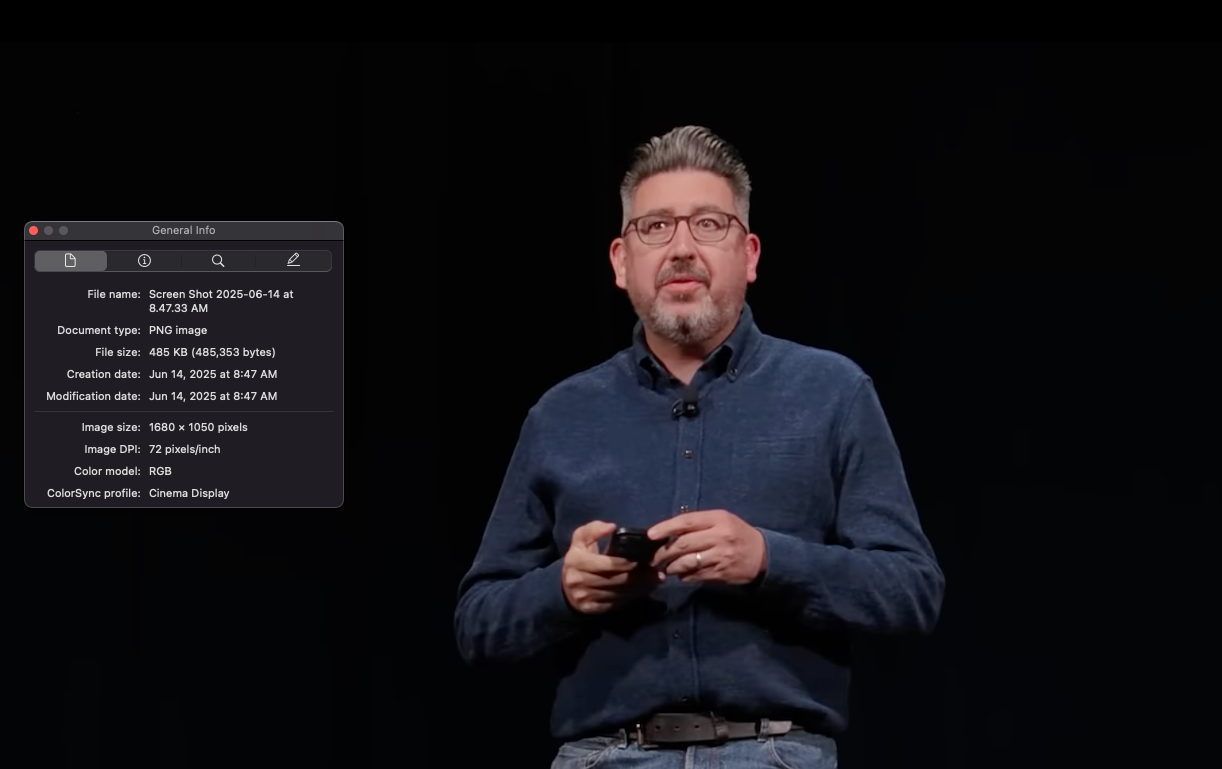Click the Image DPI label
Image resolution: width=1222 pixels, height=769 pixels.
point(112,449)
